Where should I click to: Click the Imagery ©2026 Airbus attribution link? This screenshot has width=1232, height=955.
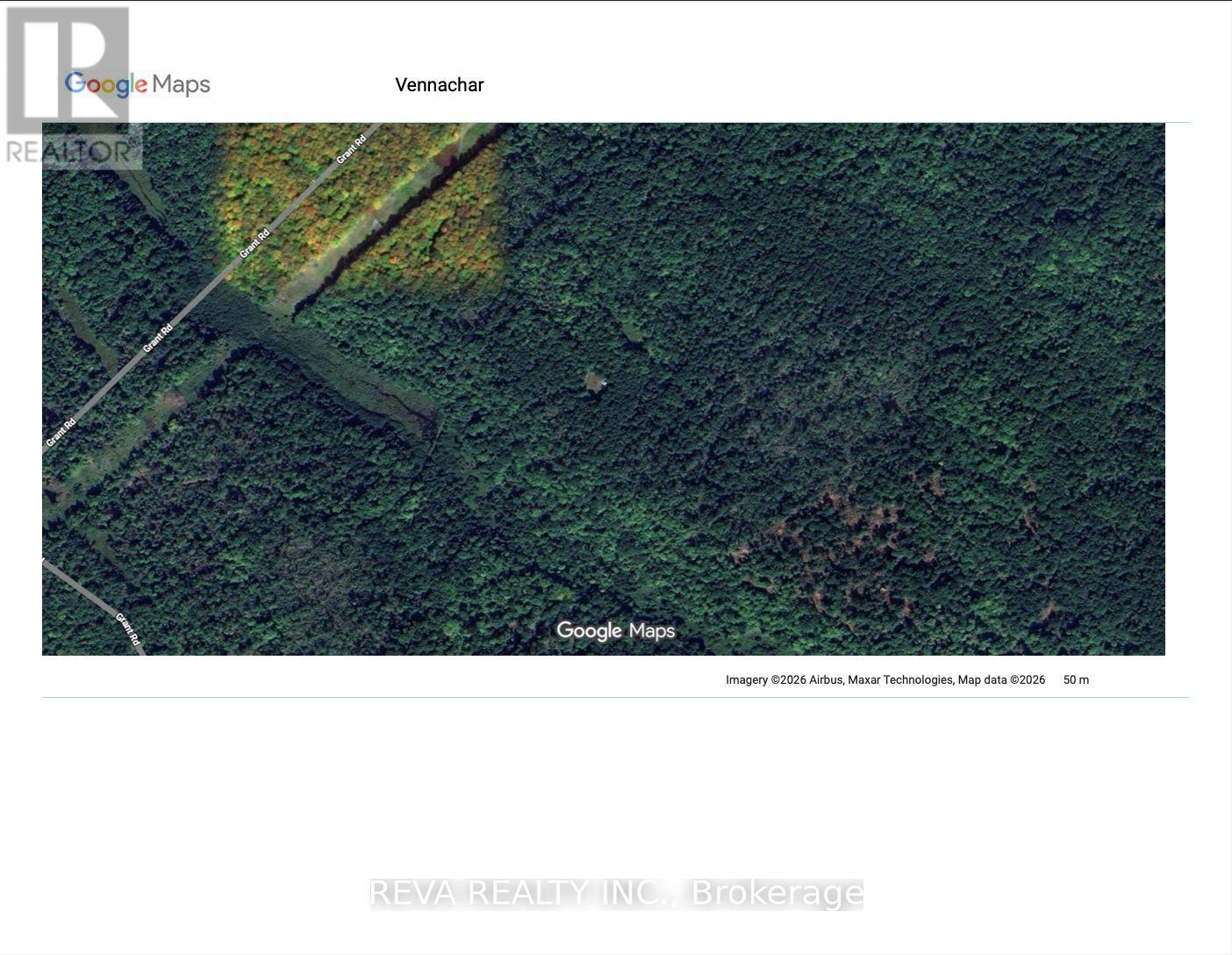[x=784, y=679]
